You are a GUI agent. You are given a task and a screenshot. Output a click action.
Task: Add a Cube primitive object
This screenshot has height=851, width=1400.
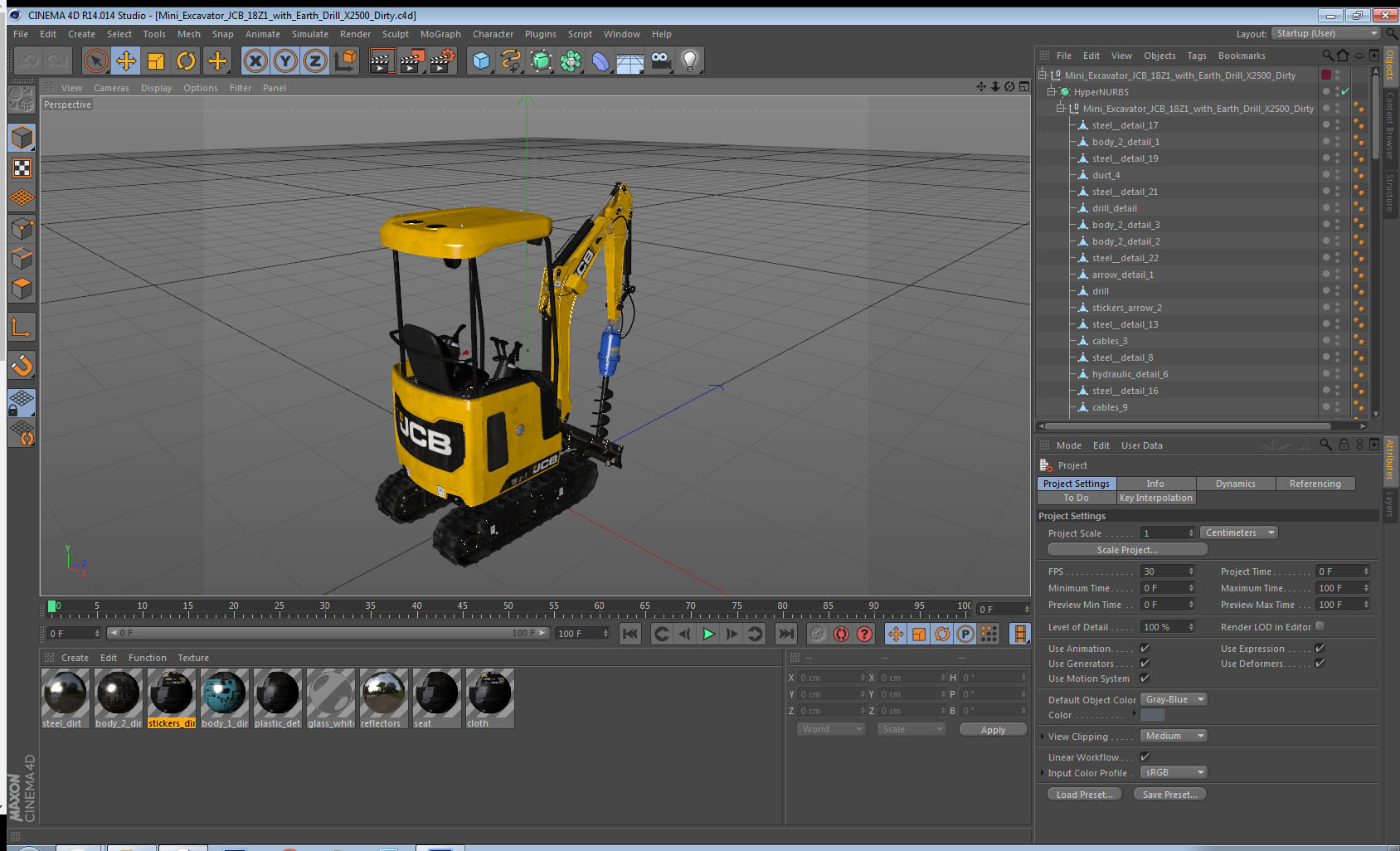pos(481,61)
